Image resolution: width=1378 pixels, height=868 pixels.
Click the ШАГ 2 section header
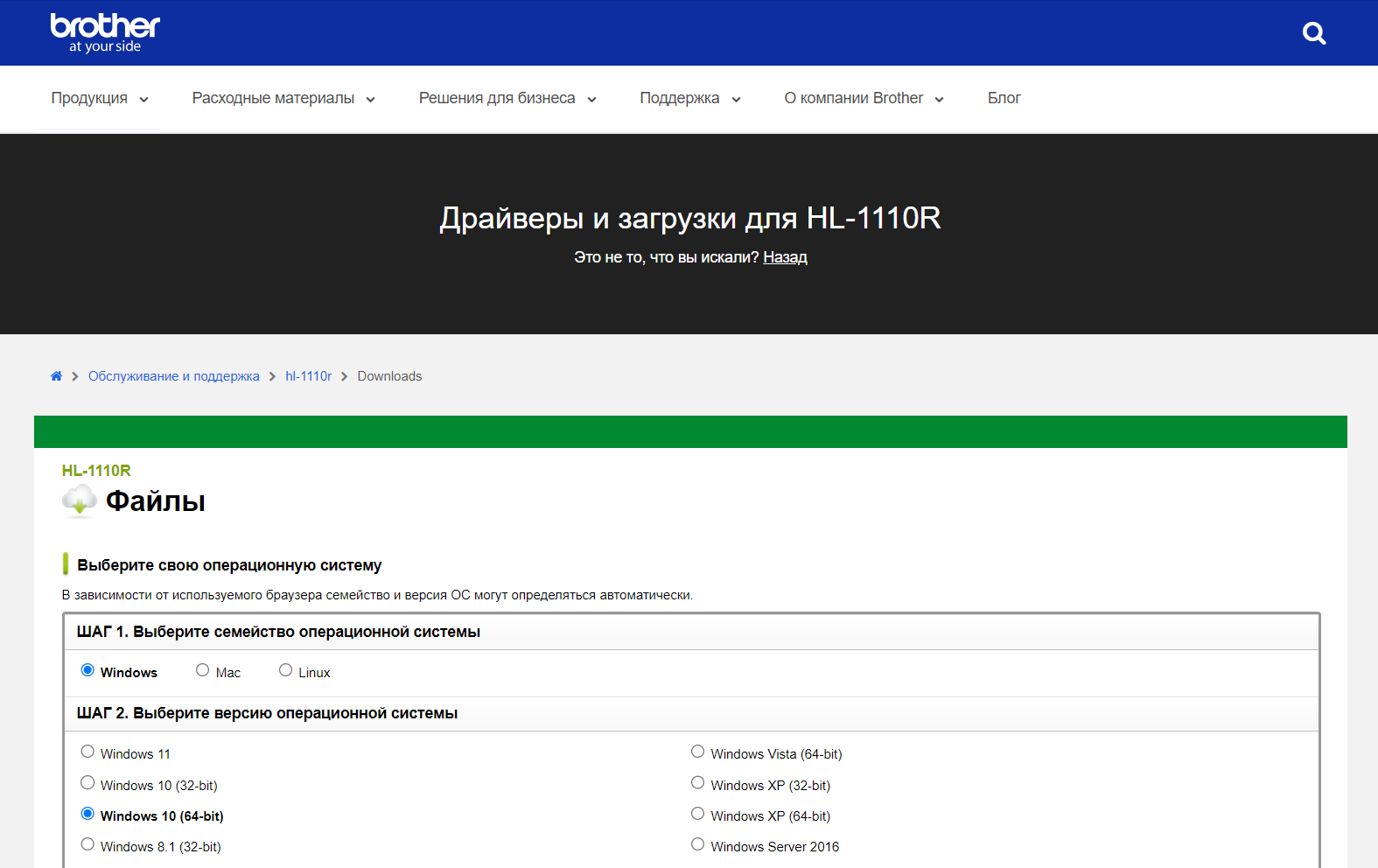coord(691,713)
